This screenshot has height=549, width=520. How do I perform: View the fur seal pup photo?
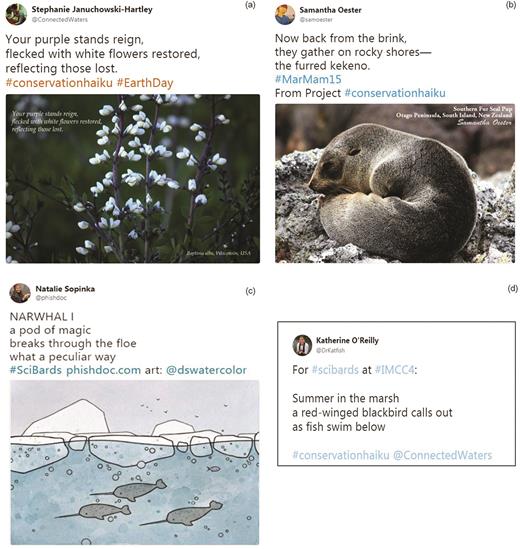(395, 183)
